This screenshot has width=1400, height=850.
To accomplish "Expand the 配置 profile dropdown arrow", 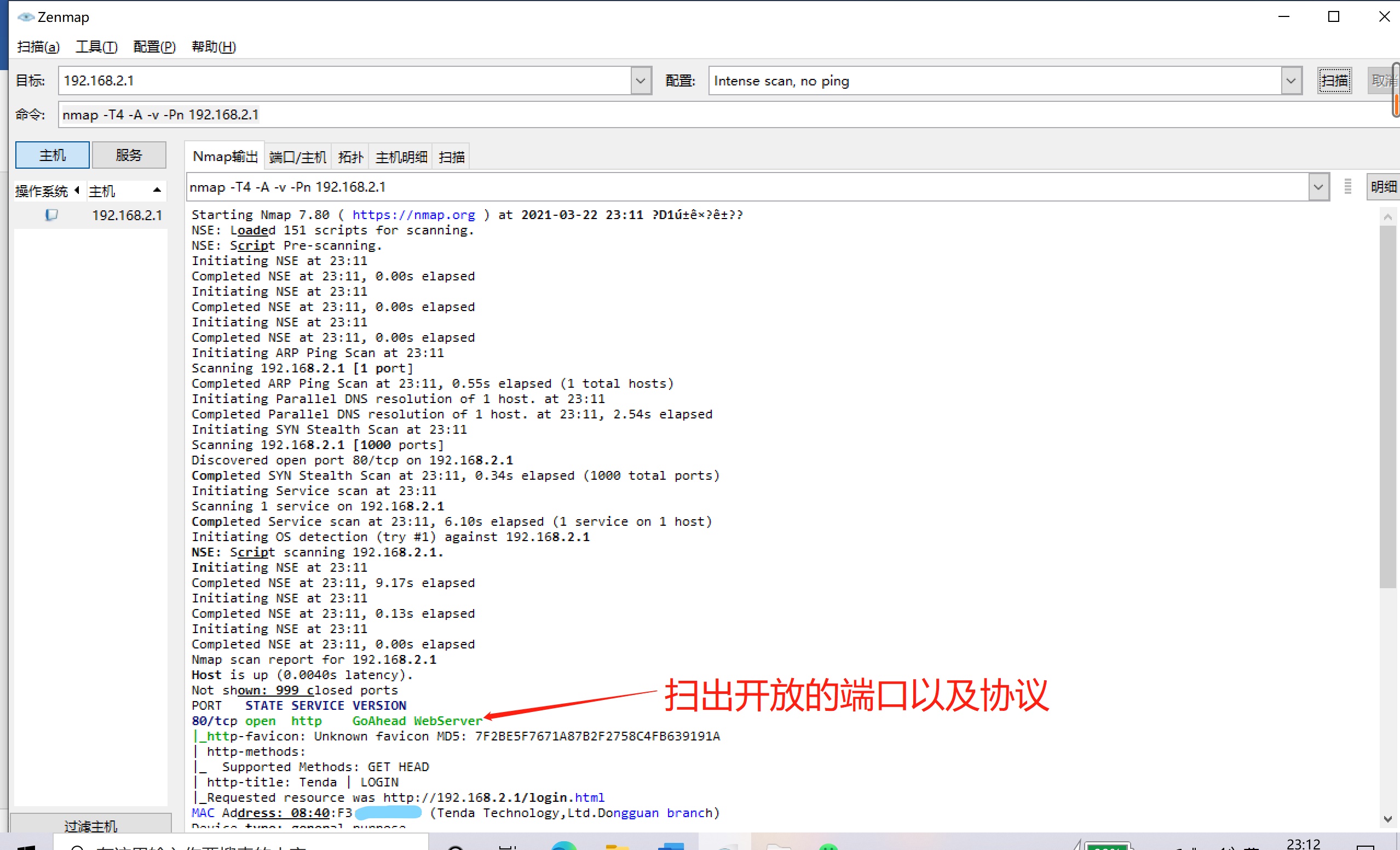I will tap(1290, 81).
